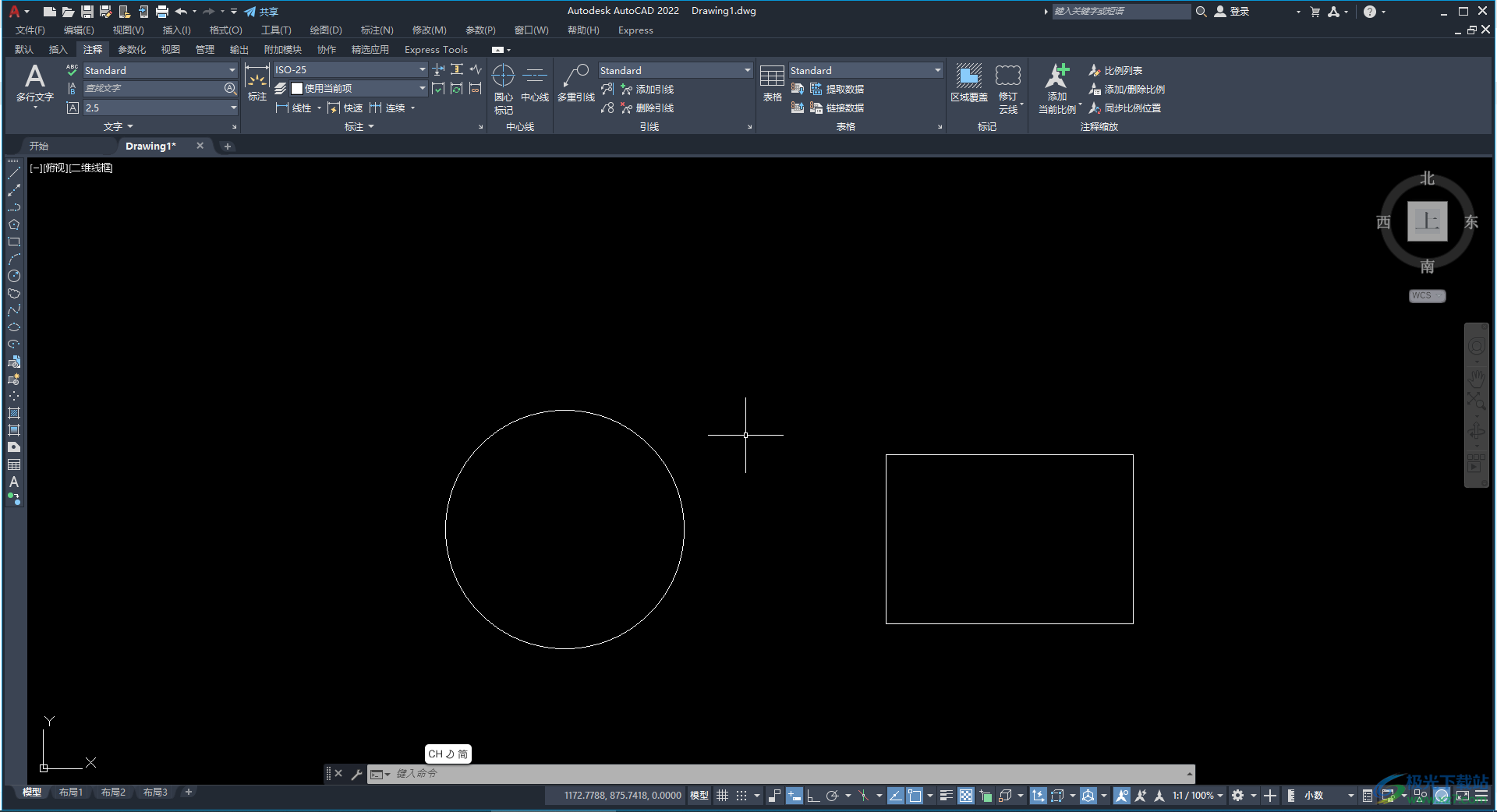Open the text height 2.5 dropdown
This screenshot has width=1497, height=812.
pyautogui.click(x=232, y=108)
